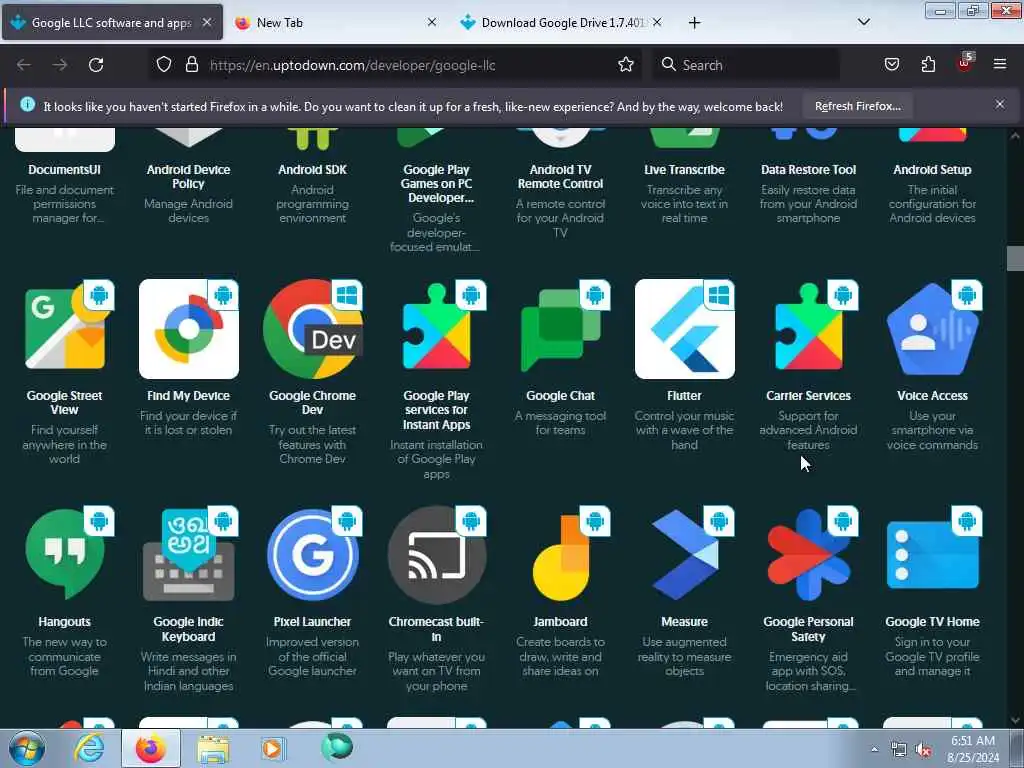Switch to Download Google Drive tab

(562, 22)
